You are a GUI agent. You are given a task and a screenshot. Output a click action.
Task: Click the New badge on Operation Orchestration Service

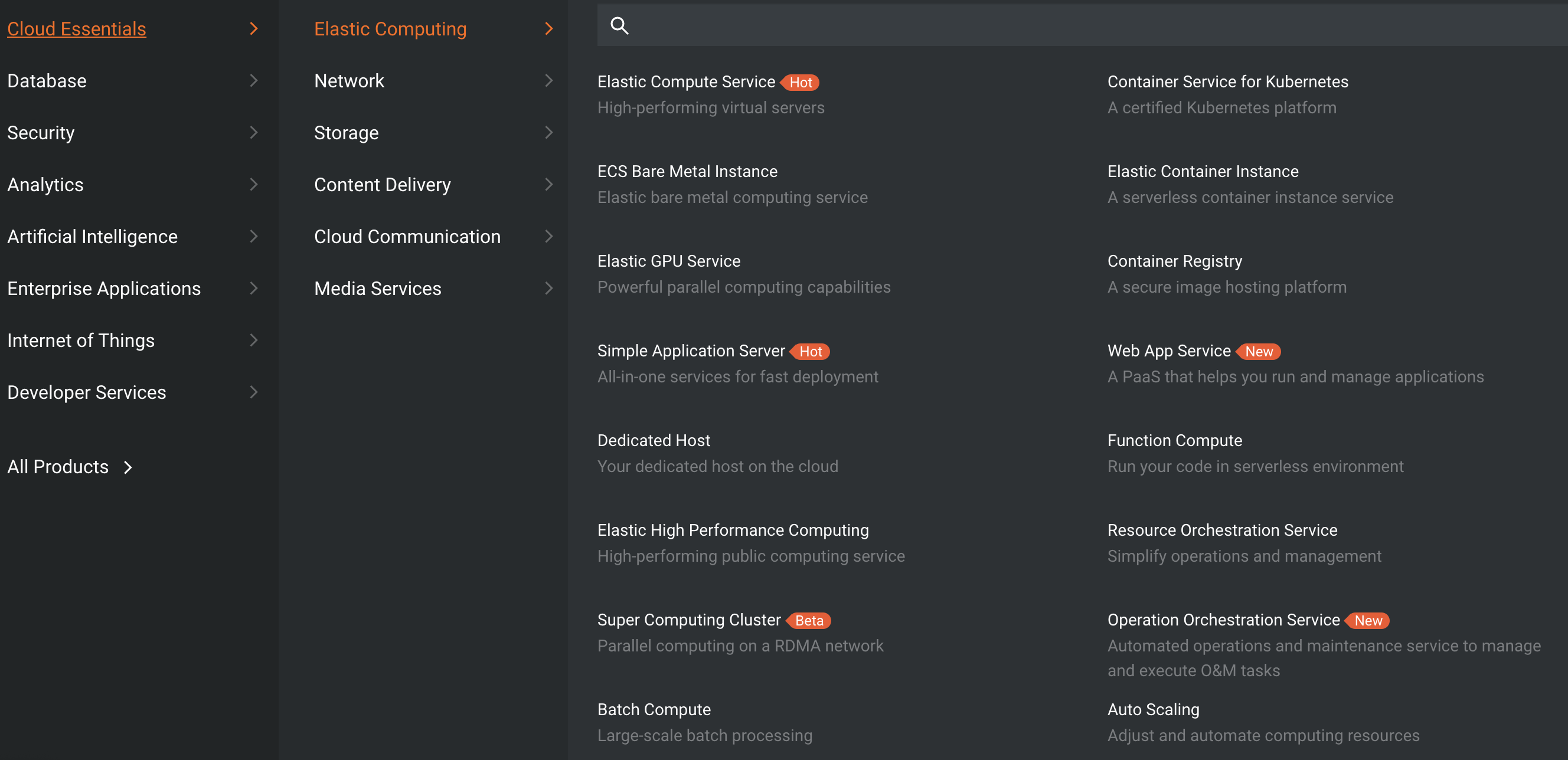coord(1368,620)
